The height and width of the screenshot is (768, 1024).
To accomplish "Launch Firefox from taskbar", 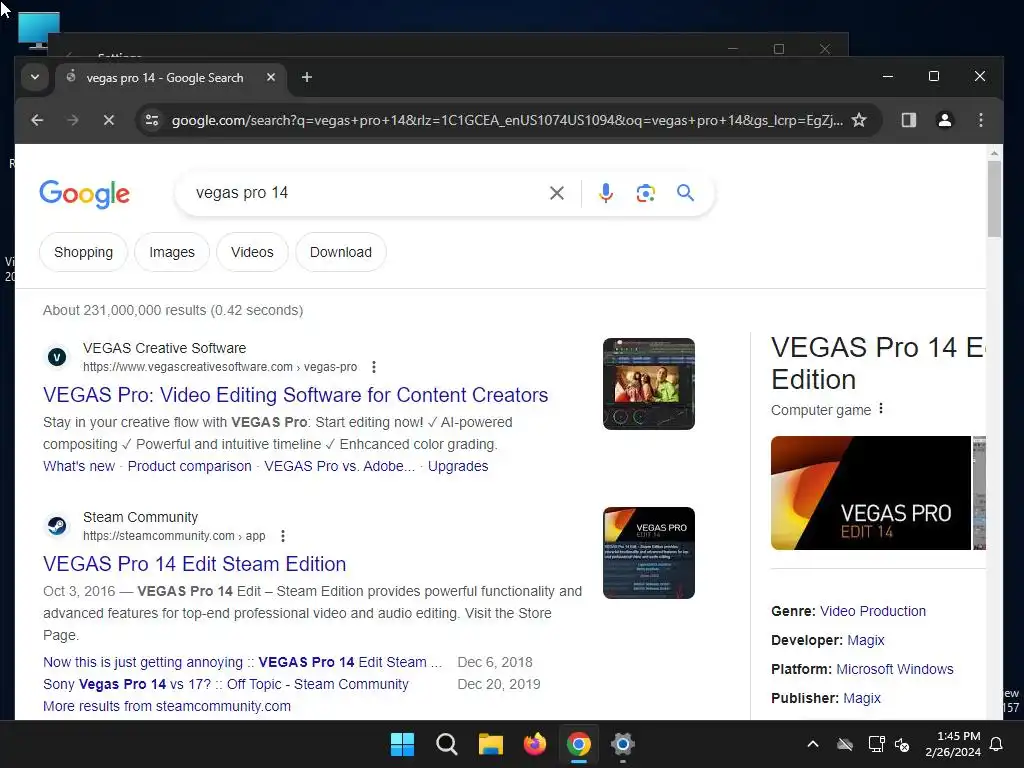I will click(x=534, y=744).
